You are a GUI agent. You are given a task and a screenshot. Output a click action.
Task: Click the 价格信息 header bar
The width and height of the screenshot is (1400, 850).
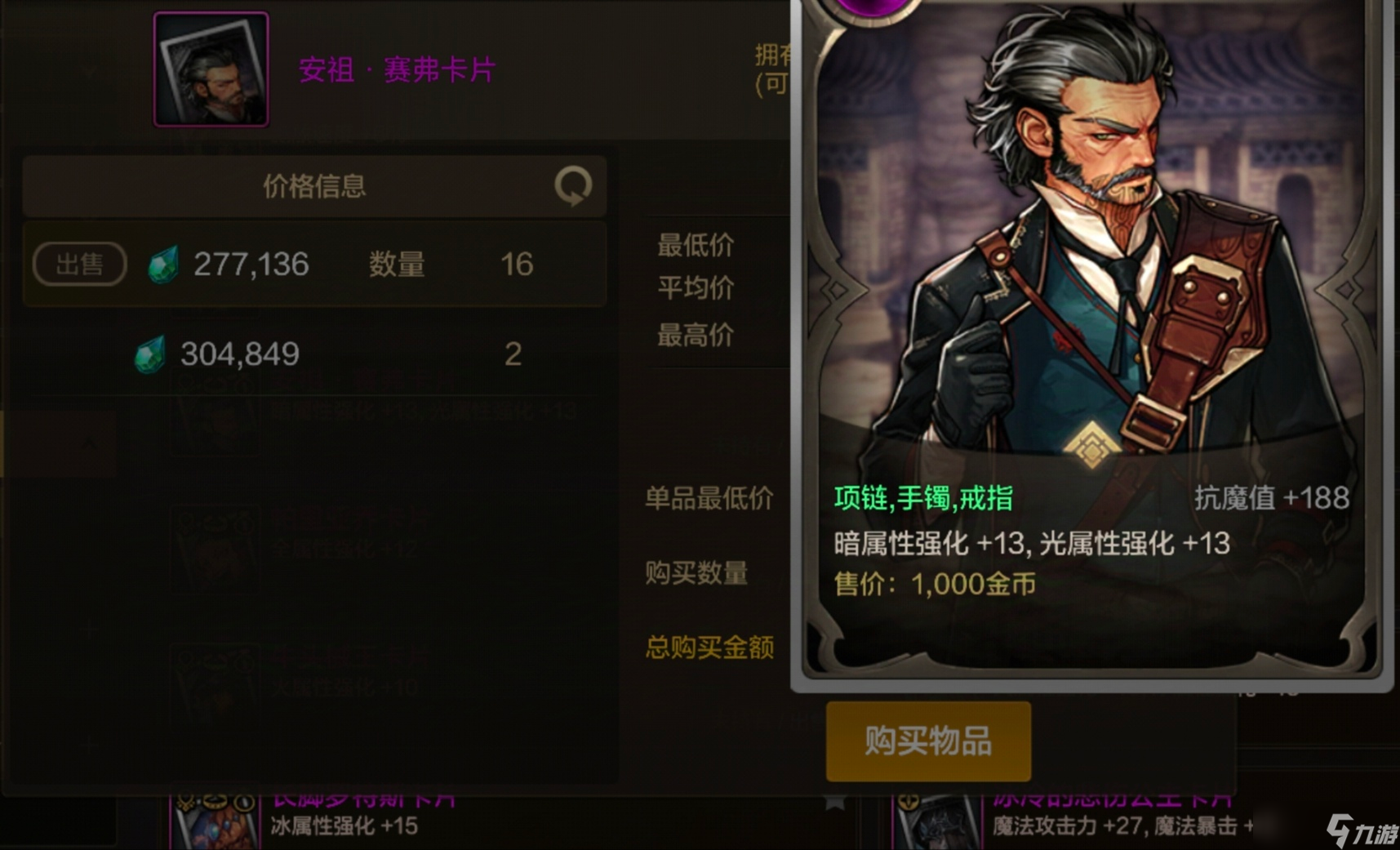pyautogui.click(x=314, y=186)
